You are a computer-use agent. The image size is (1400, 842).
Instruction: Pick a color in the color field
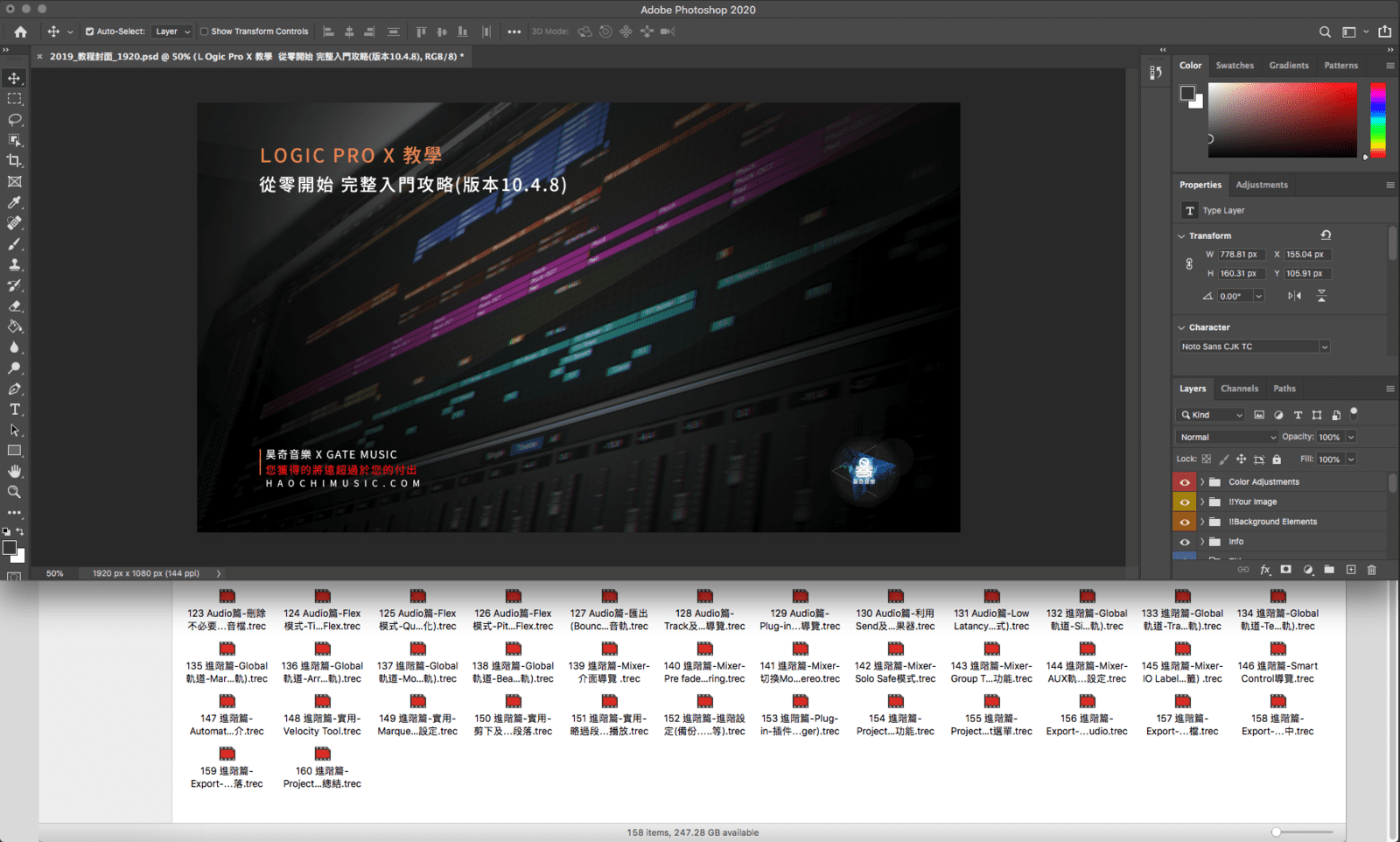point(1283,121)
